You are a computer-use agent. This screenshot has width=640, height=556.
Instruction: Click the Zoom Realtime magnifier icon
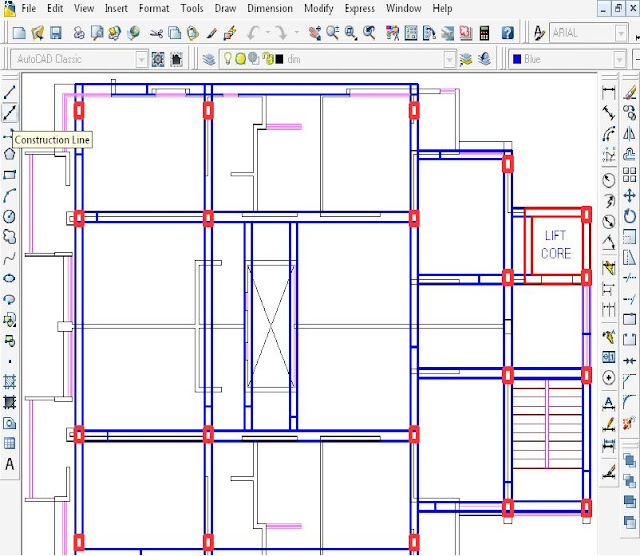[x=332, y=33]
